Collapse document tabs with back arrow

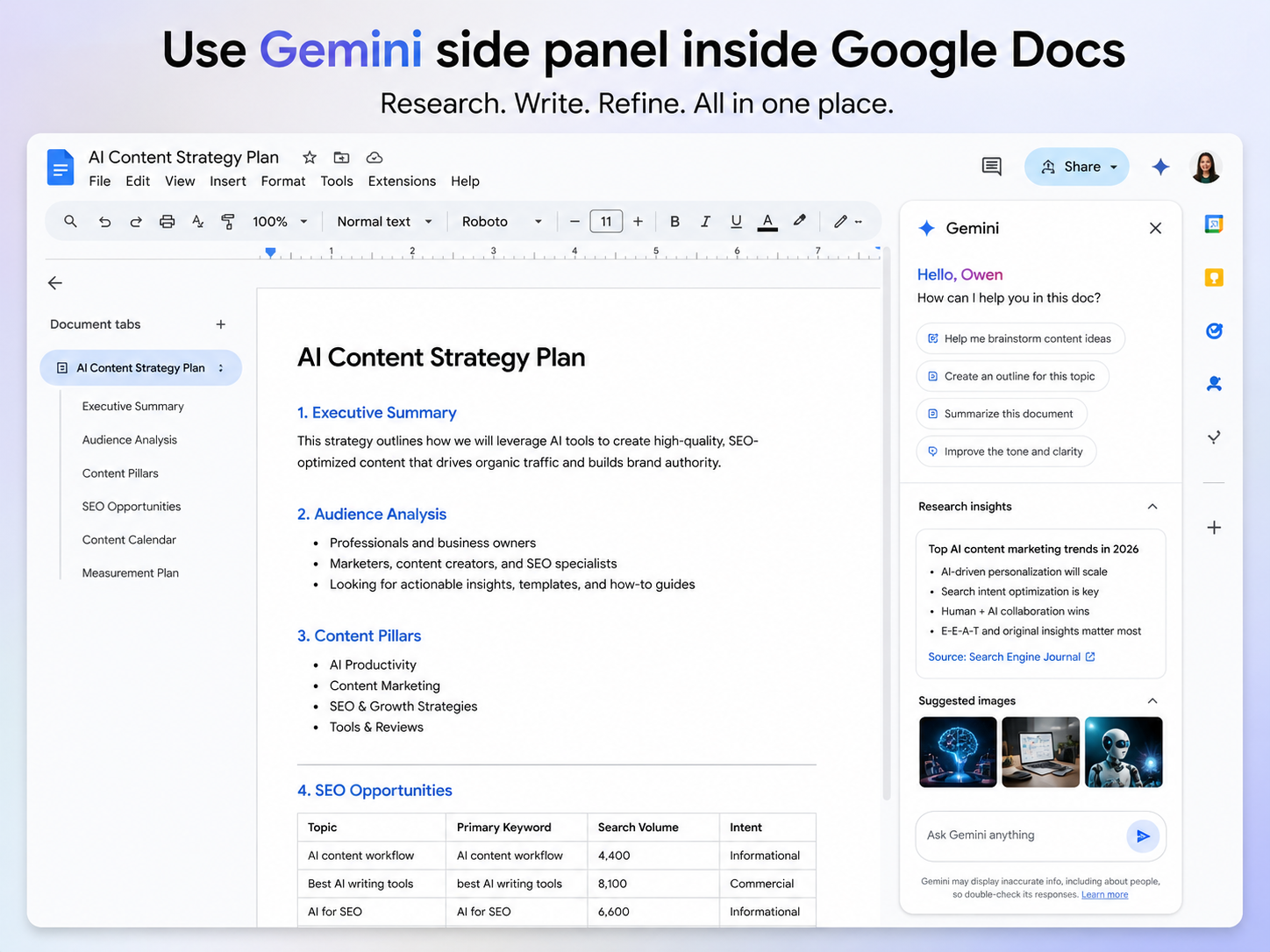tap(55, 283)
